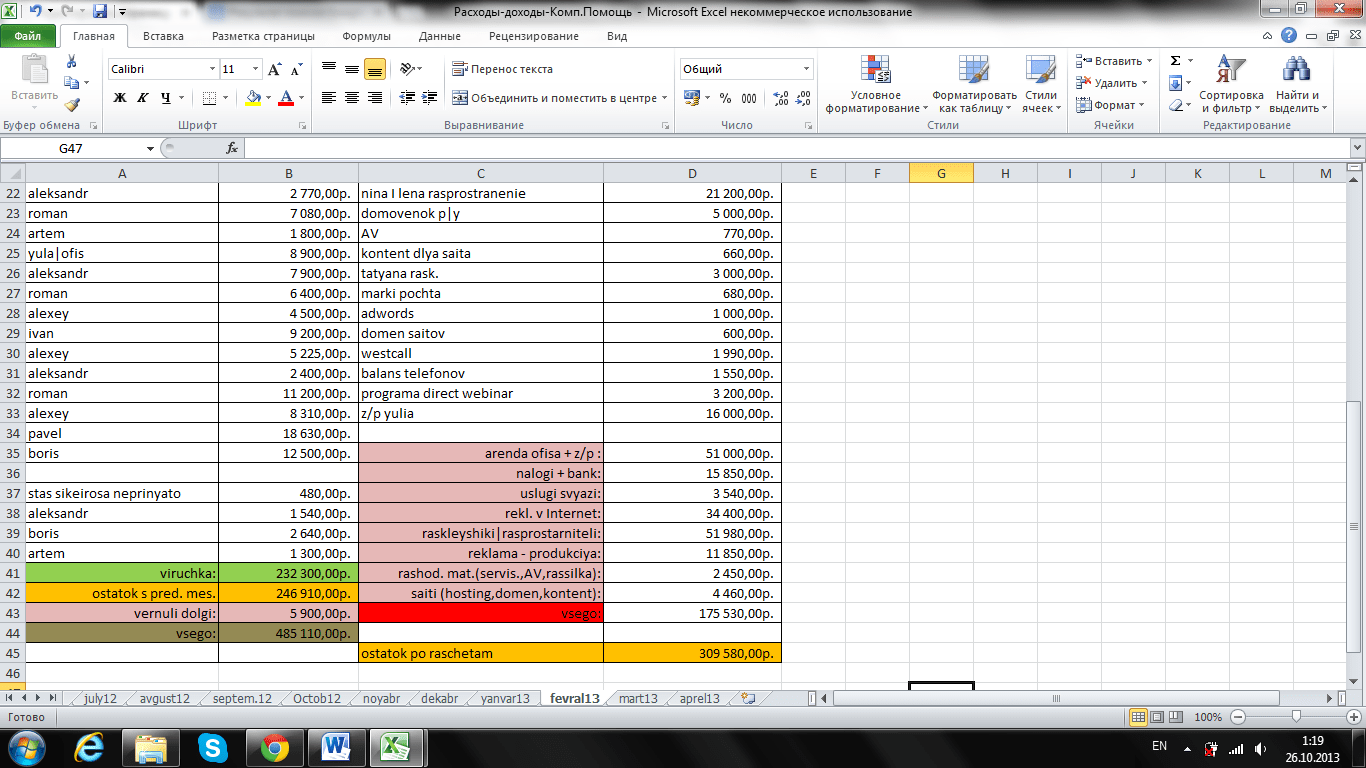The image size is (1366, 768).
Task: Open the mart13 sheet tab
Action: click(x=638, y=698)
